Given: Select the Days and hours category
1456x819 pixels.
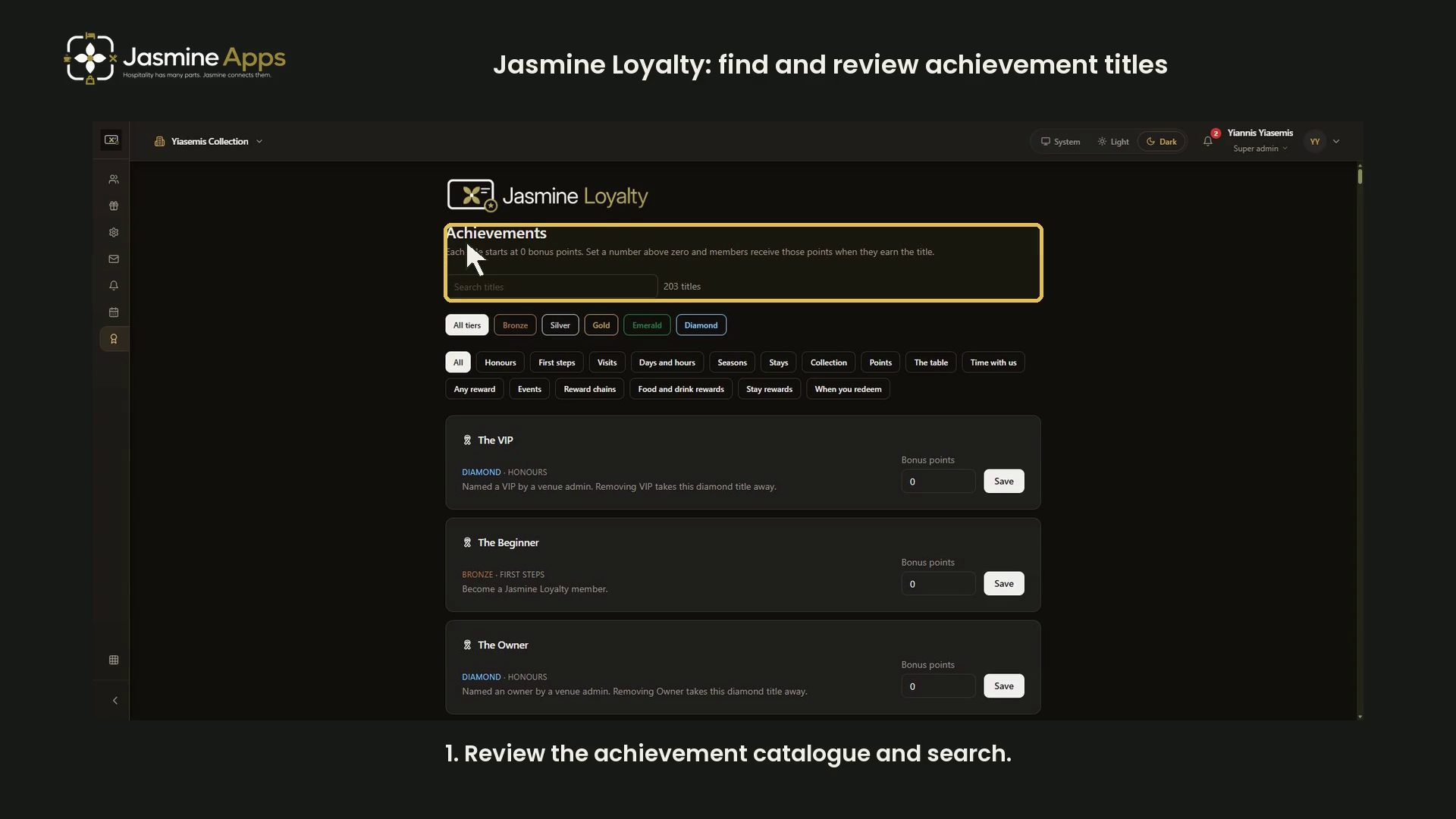Looking at the screenshot, I should click(667, 362).
